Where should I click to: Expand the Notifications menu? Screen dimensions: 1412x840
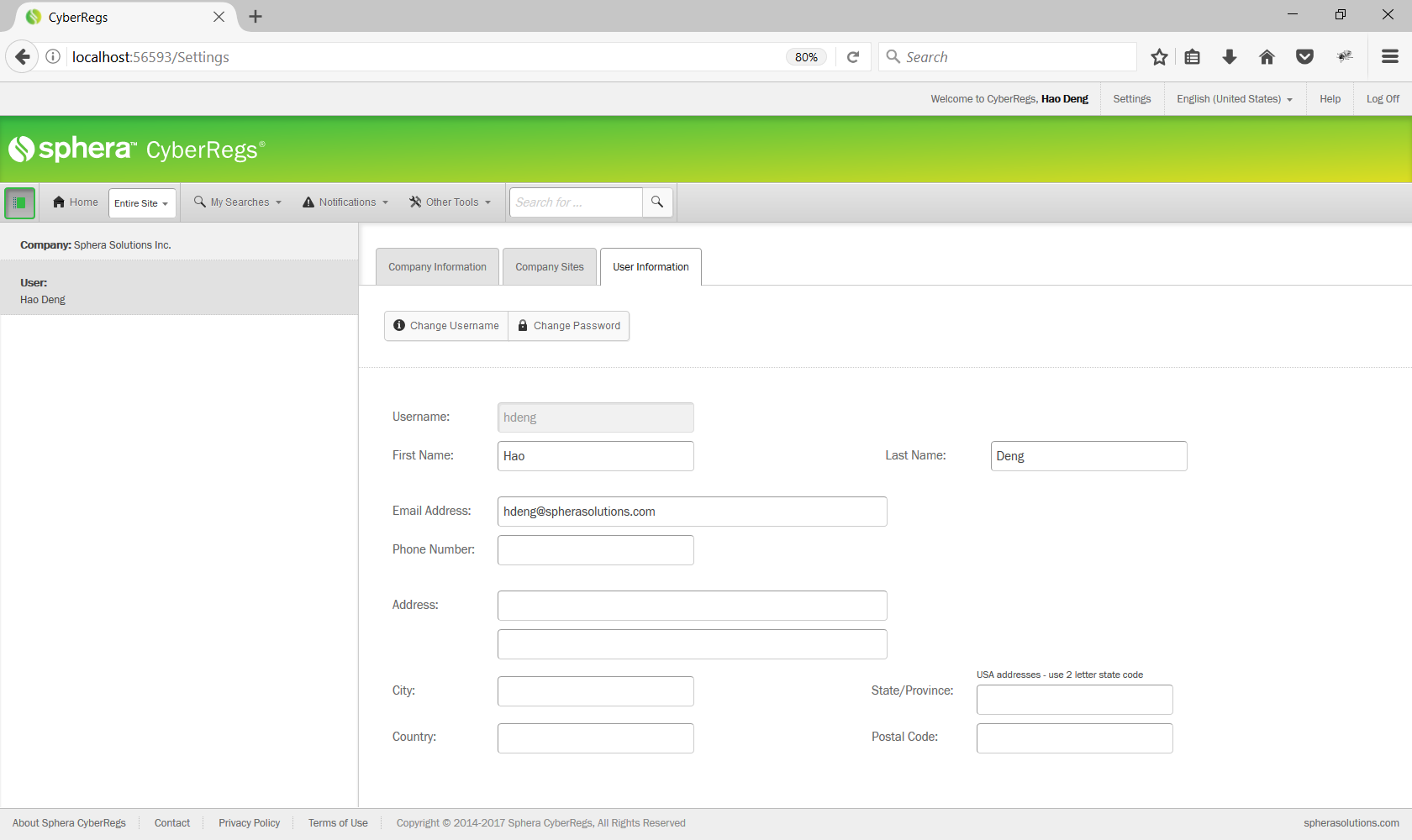click(x=345, y=202)
